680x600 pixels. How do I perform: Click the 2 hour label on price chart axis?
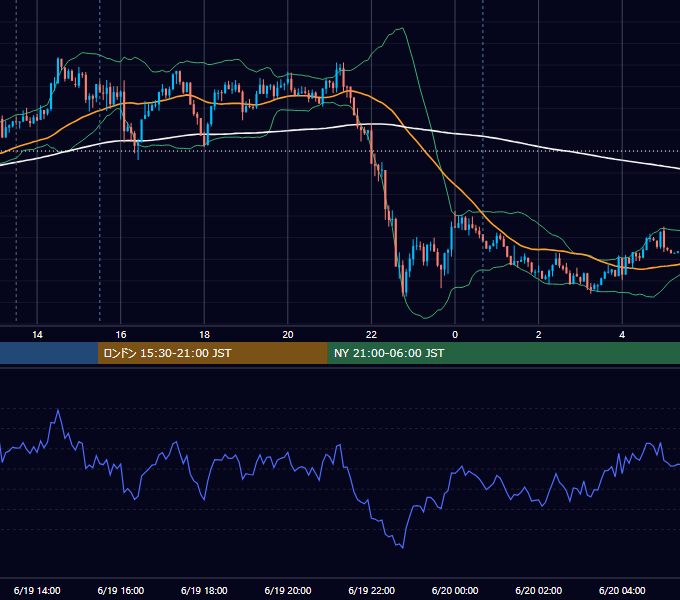click(539, 335)
